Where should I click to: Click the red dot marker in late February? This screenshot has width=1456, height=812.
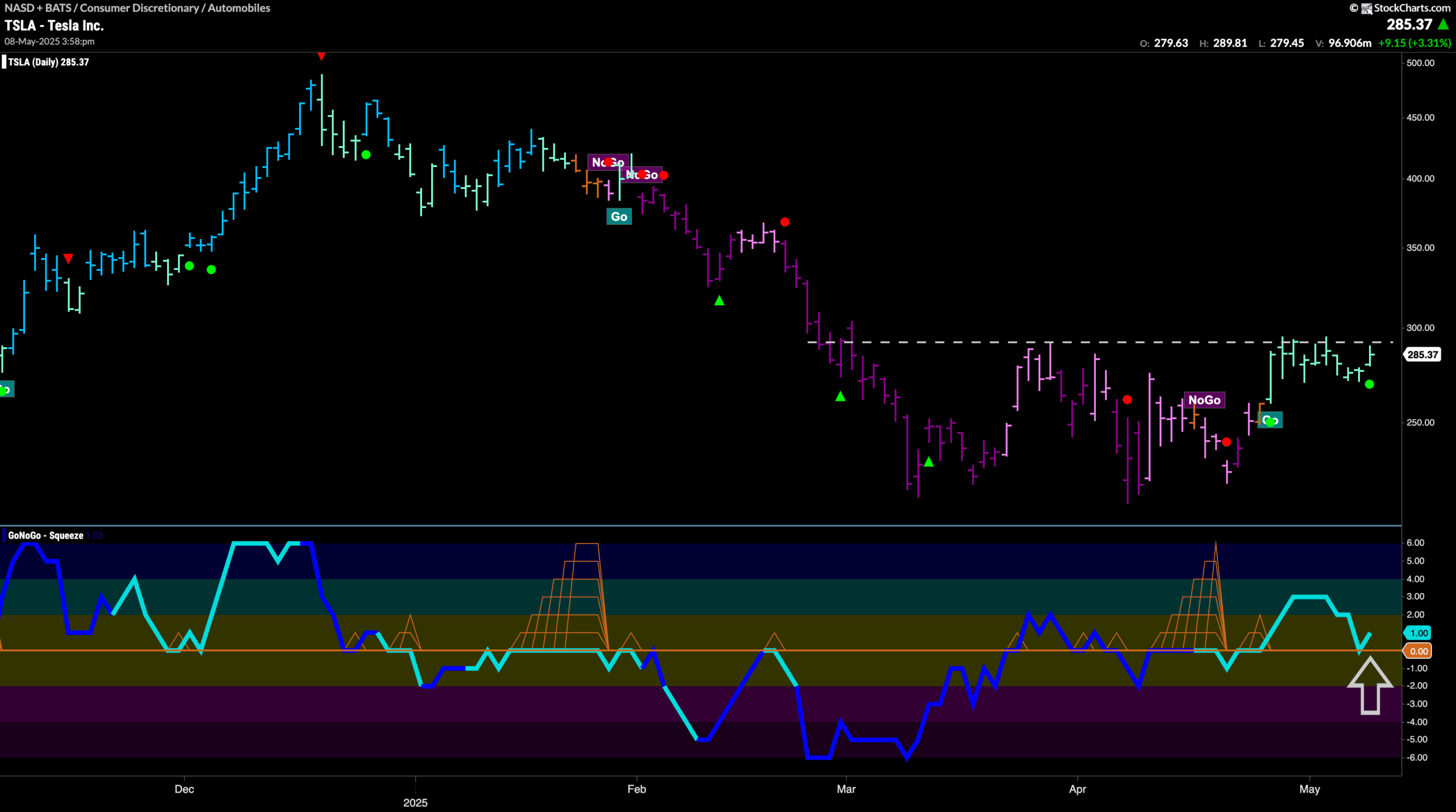(785, 222)
